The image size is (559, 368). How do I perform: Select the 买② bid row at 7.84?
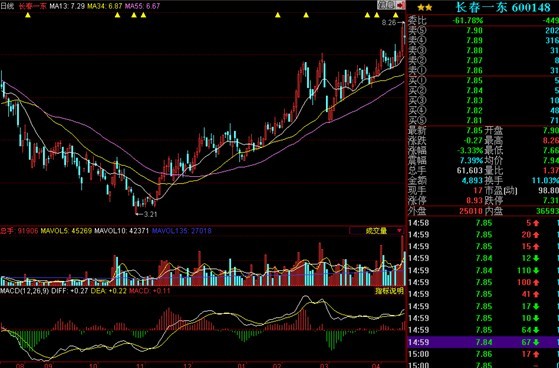click(483, 91)
